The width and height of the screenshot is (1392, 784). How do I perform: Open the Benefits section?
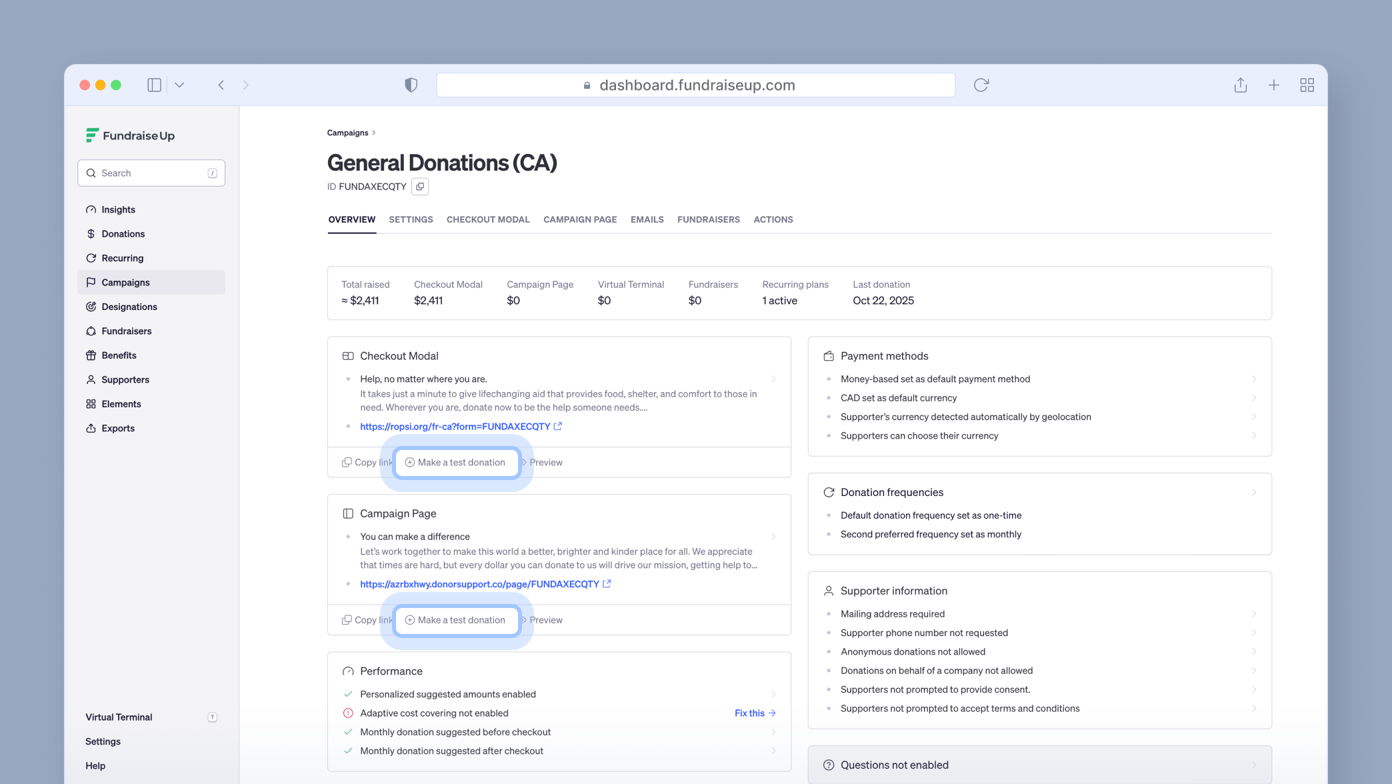point(117,355)
